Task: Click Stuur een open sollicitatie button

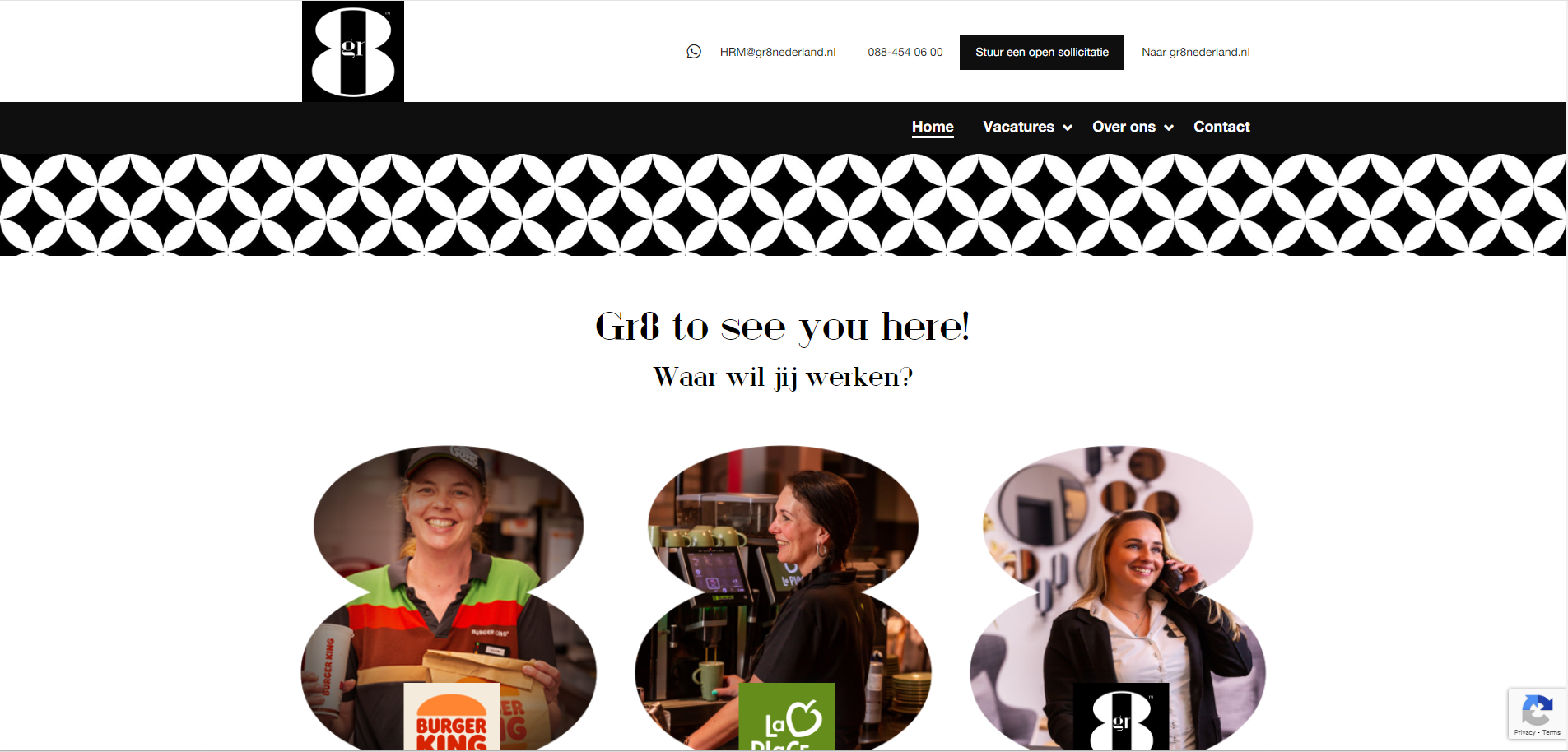Action: (1042, 52)
